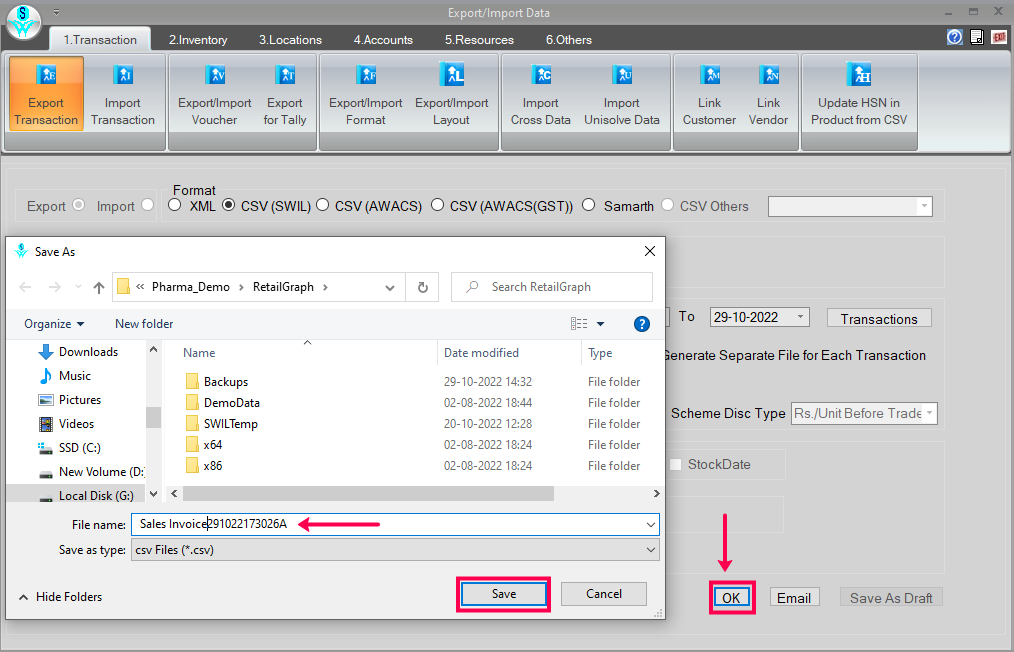Viewport: 1014px width, 652px height.
Task: Expand the address bar path dropdown
Action: coord(390,288)
